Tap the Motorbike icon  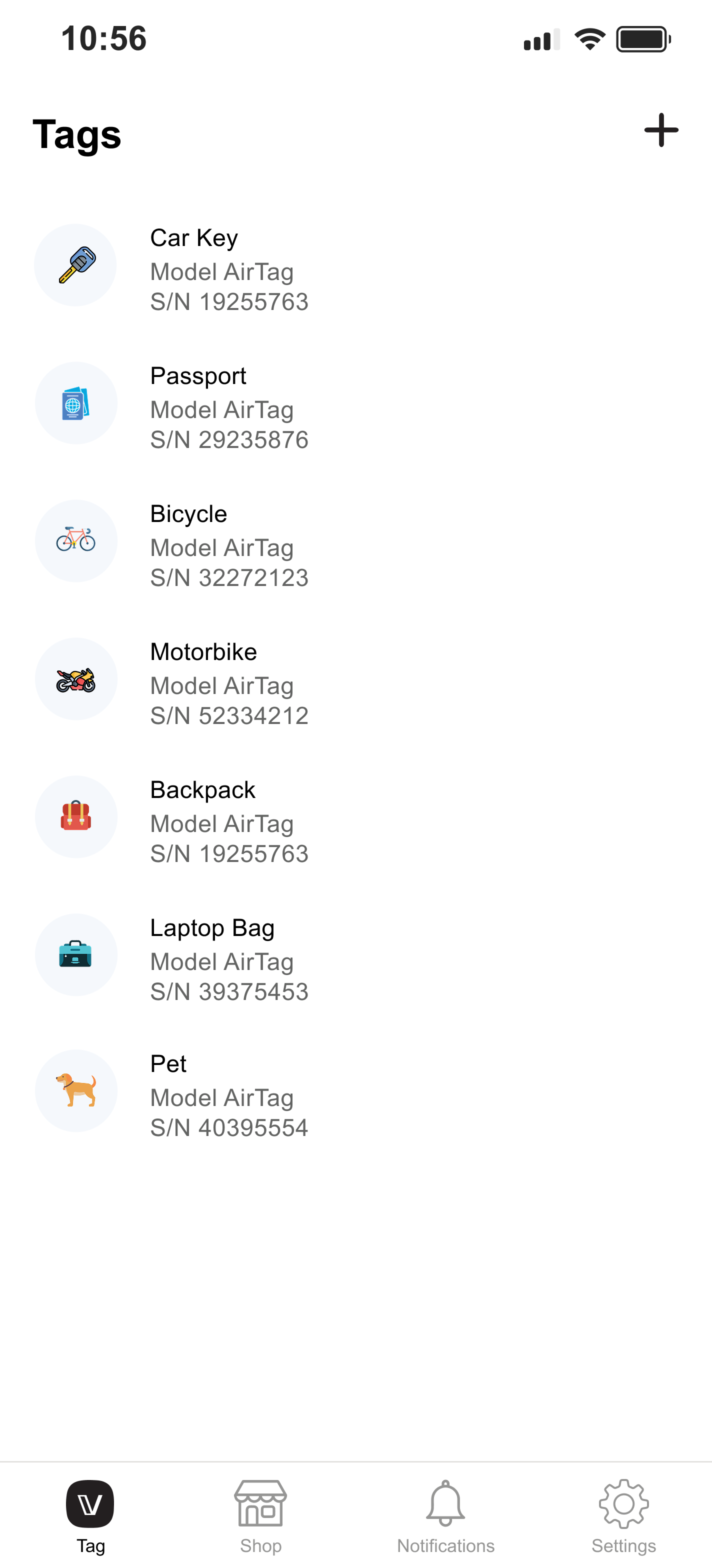75,679
